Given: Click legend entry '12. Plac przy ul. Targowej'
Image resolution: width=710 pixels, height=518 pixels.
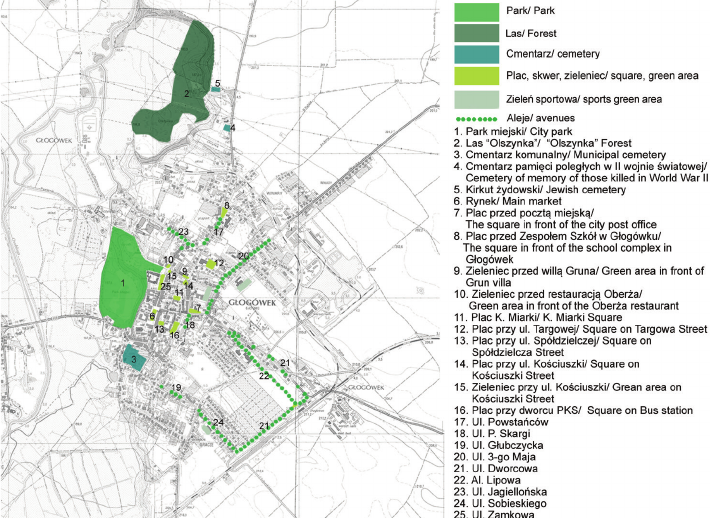Looking at the screenshot, I should tap(581, 329).
